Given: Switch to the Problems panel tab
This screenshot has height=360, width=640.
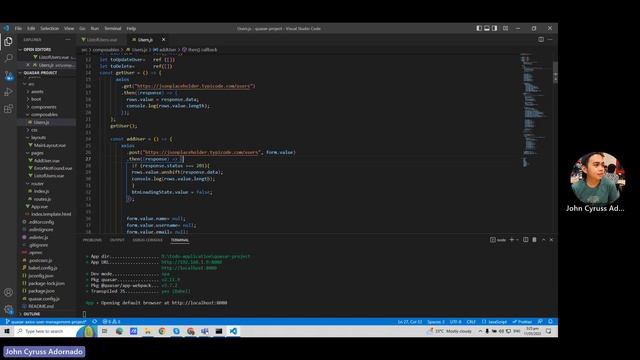Looking at the screenshot, I should pyautogui.click(x=92, y=240).
